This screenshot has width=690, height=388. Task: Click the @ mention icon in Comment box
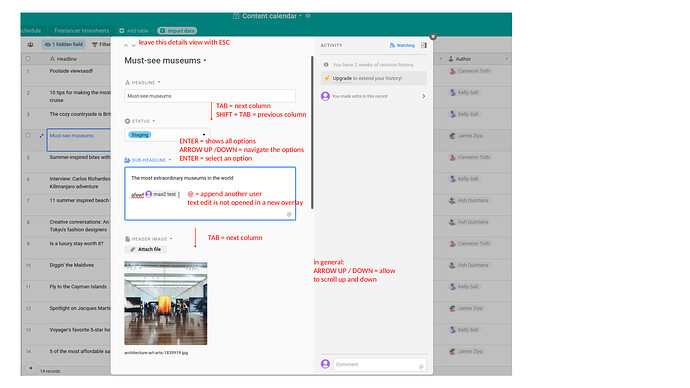(x=421, y=366)
